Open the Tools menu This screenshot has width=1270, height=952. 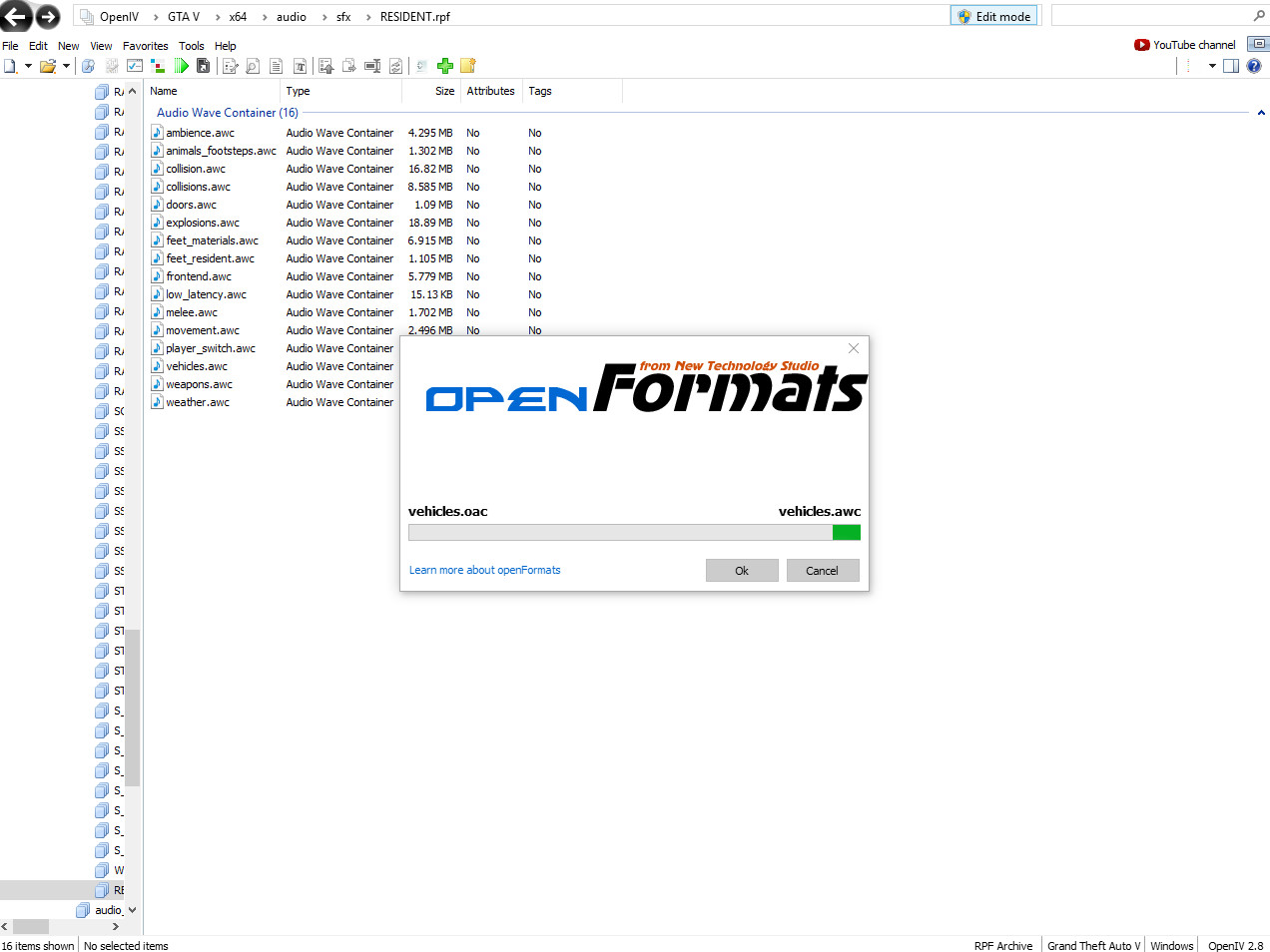(x=191, y=46)
